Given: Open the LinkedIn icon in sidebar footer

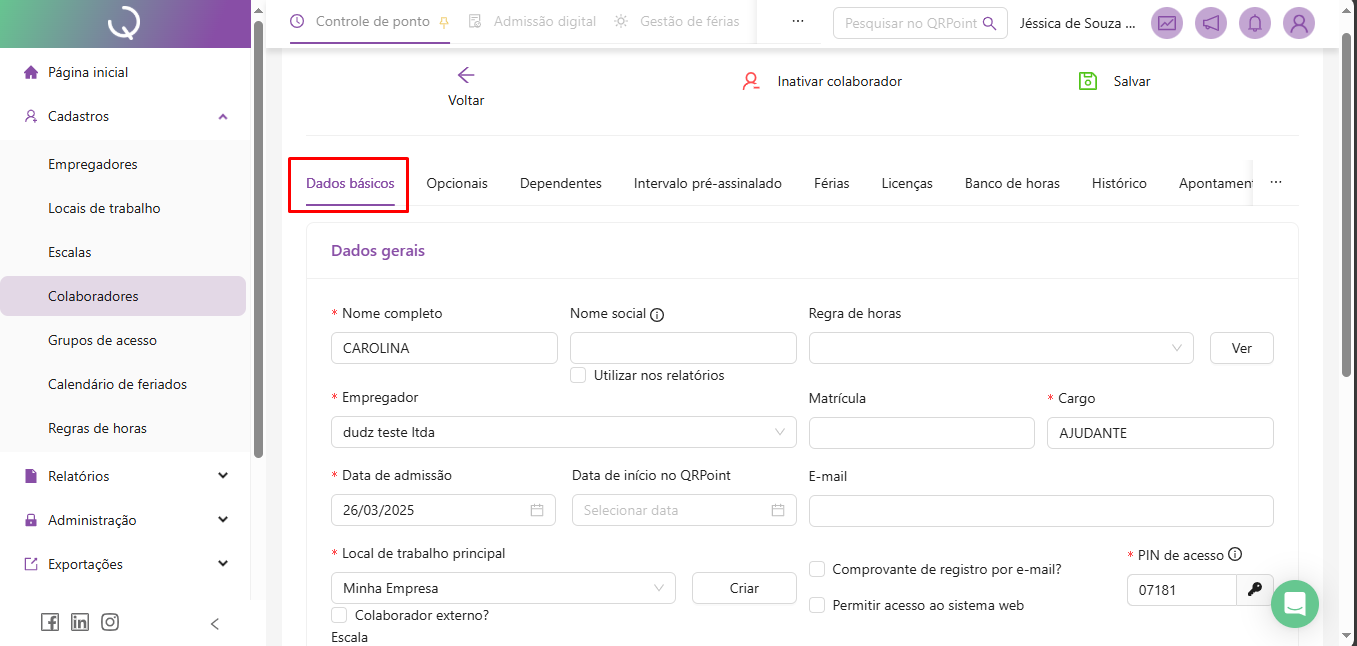Looking at the screenshot, I should pos(80,622).
